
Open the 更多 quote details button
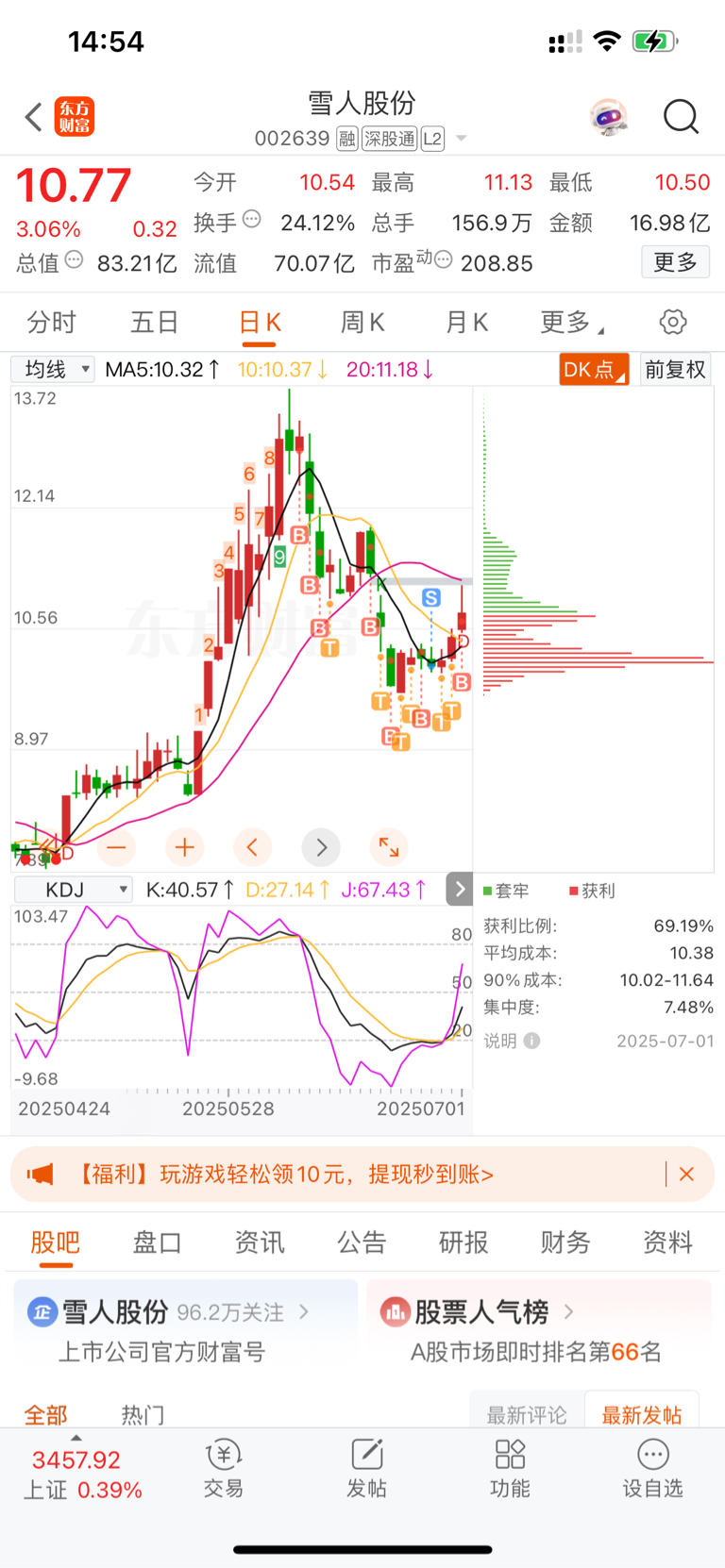pos(675,262)
